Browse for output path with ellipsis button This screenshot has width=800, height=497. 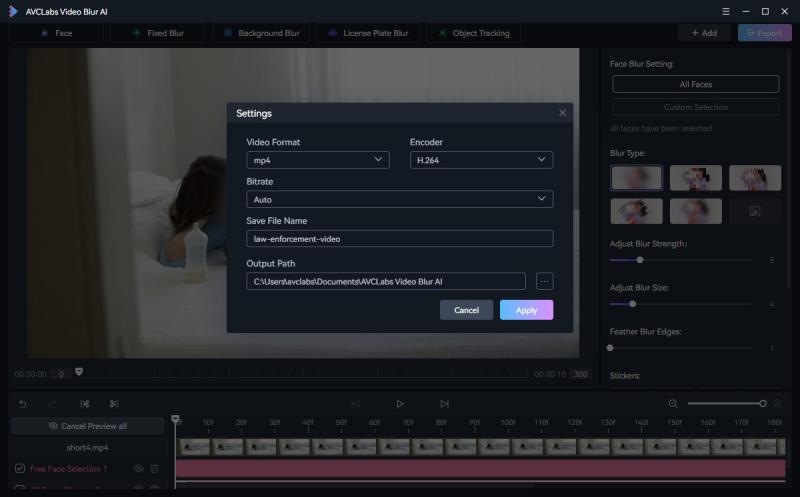[544, 281]
